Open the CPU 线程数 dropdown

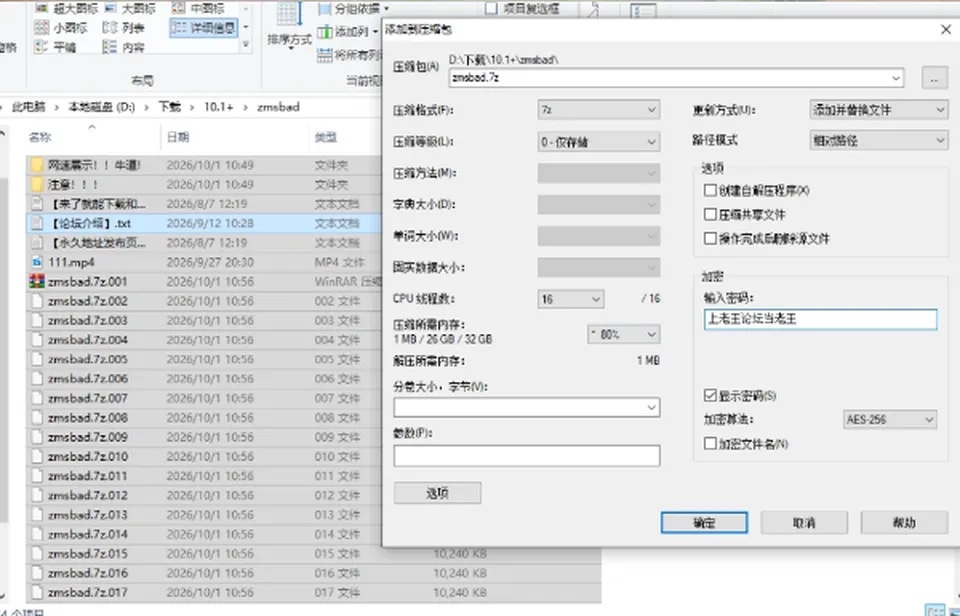click(x=571, y=299)
